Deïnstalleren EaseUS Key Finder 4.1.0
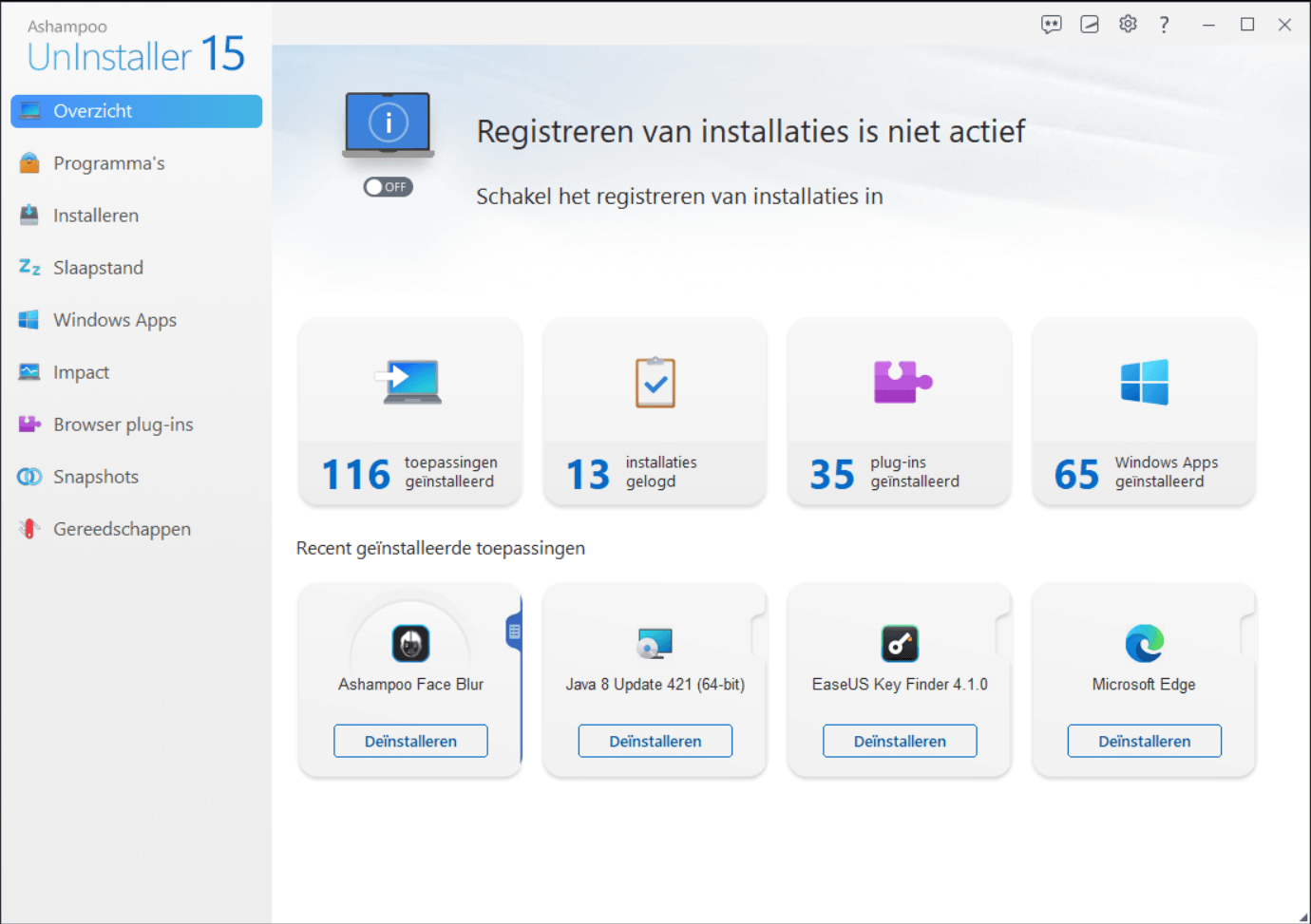Viewport: 1311px width, 924px height. coord(900,741)
